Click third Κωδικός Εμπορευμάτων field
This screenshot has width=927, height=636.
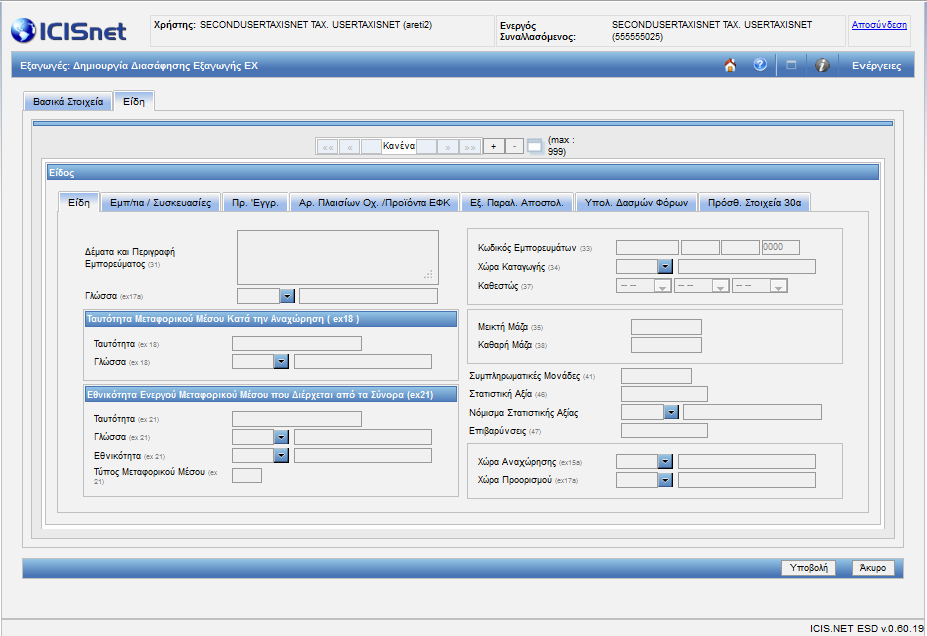click(740, 247)
